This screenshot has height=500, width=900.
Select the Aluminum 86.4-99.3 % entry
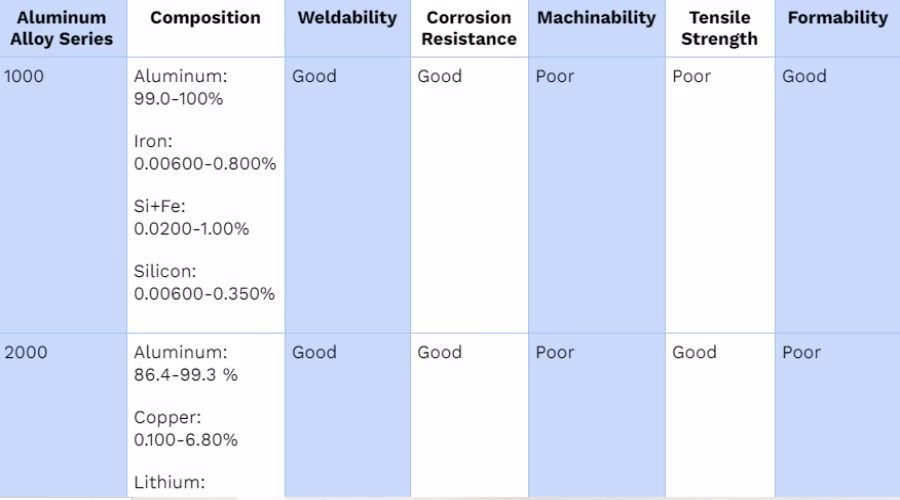click(x=185, y=363)
